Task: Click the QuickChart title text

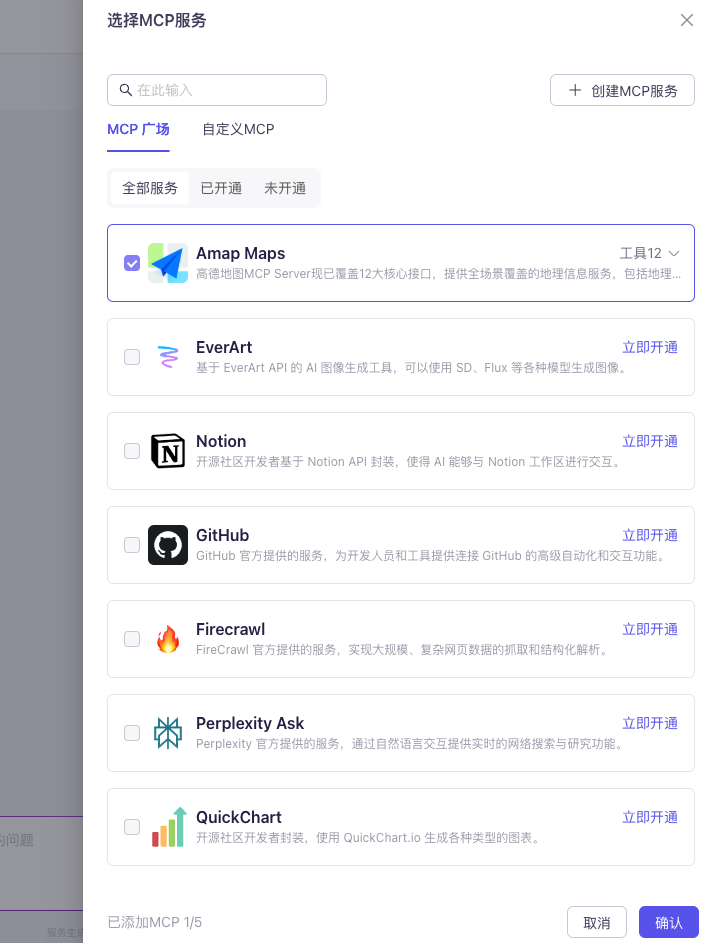Action: [239, 817]
